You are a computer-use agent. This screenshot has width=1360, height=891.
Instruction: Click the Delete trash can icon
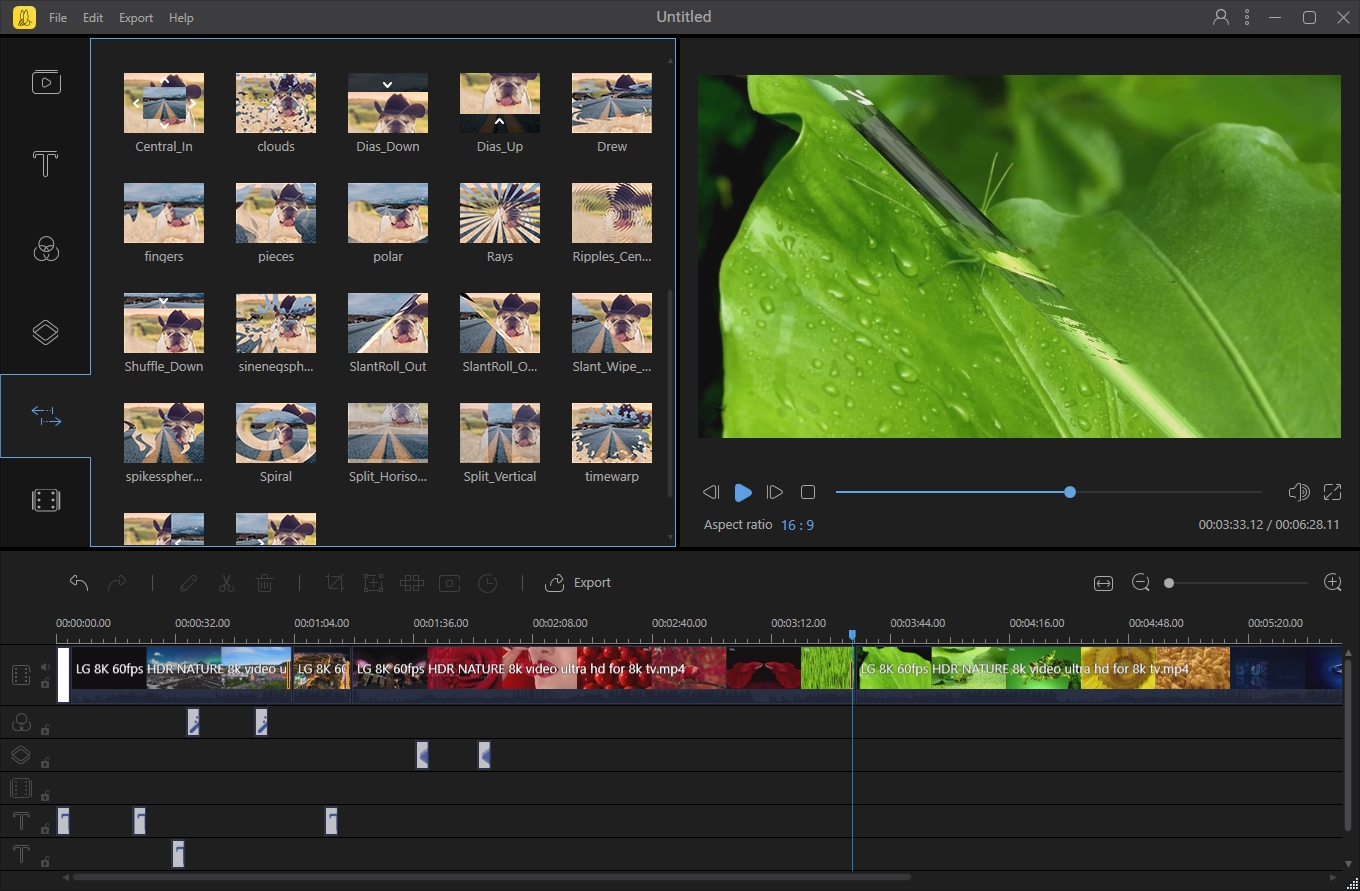pos(264,583)
